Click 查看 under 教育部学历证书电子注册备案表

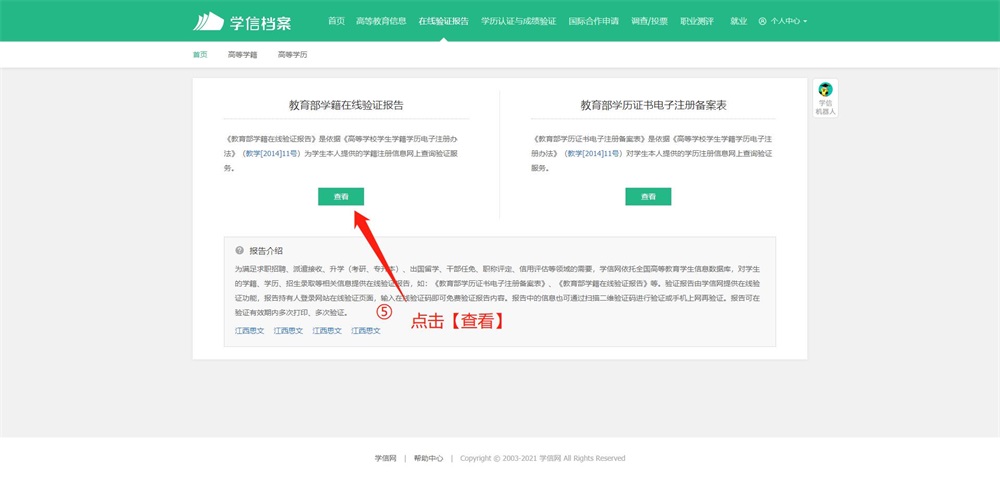pos(648,197)
